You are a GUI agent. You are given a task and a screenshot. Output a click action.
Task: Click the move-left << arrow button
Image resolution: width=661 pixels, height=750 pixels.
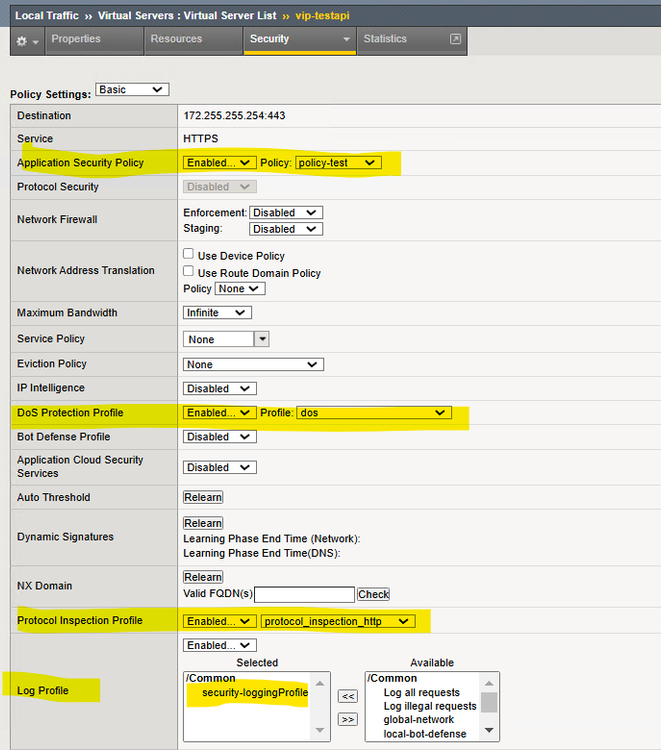coord(348,696)
